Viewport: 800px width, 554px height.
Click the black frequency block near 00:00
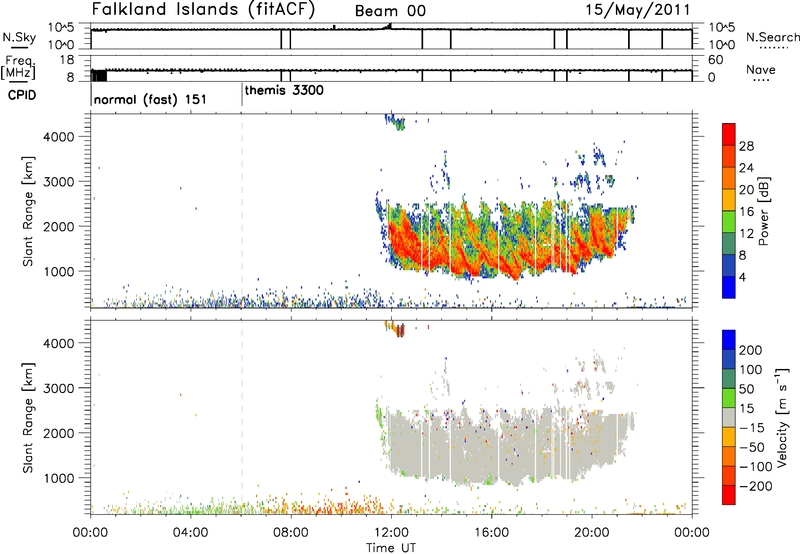click(99, 75)
